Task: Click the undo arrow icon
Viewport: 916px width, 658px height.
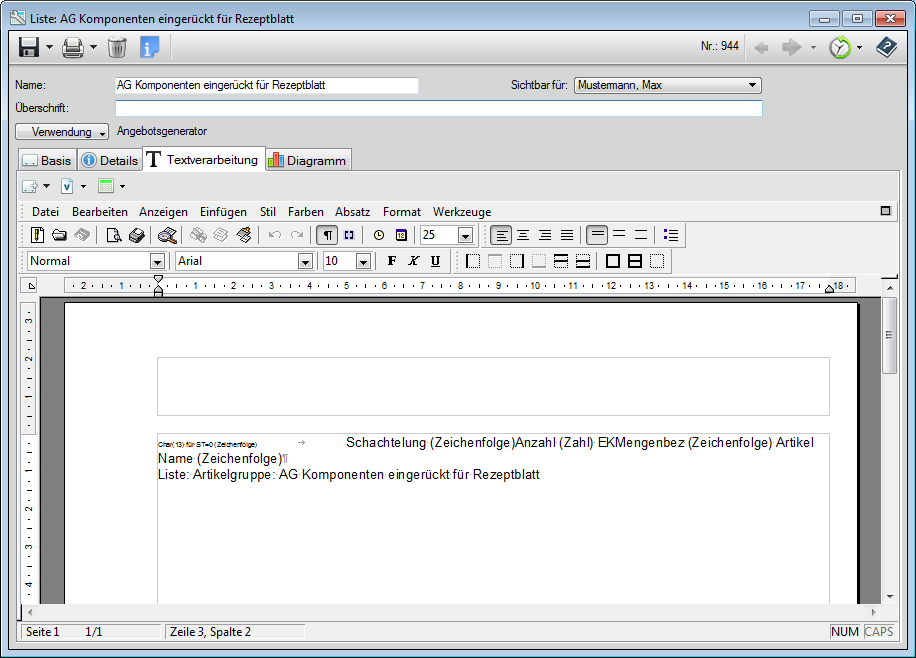Action: pos(272,235)
